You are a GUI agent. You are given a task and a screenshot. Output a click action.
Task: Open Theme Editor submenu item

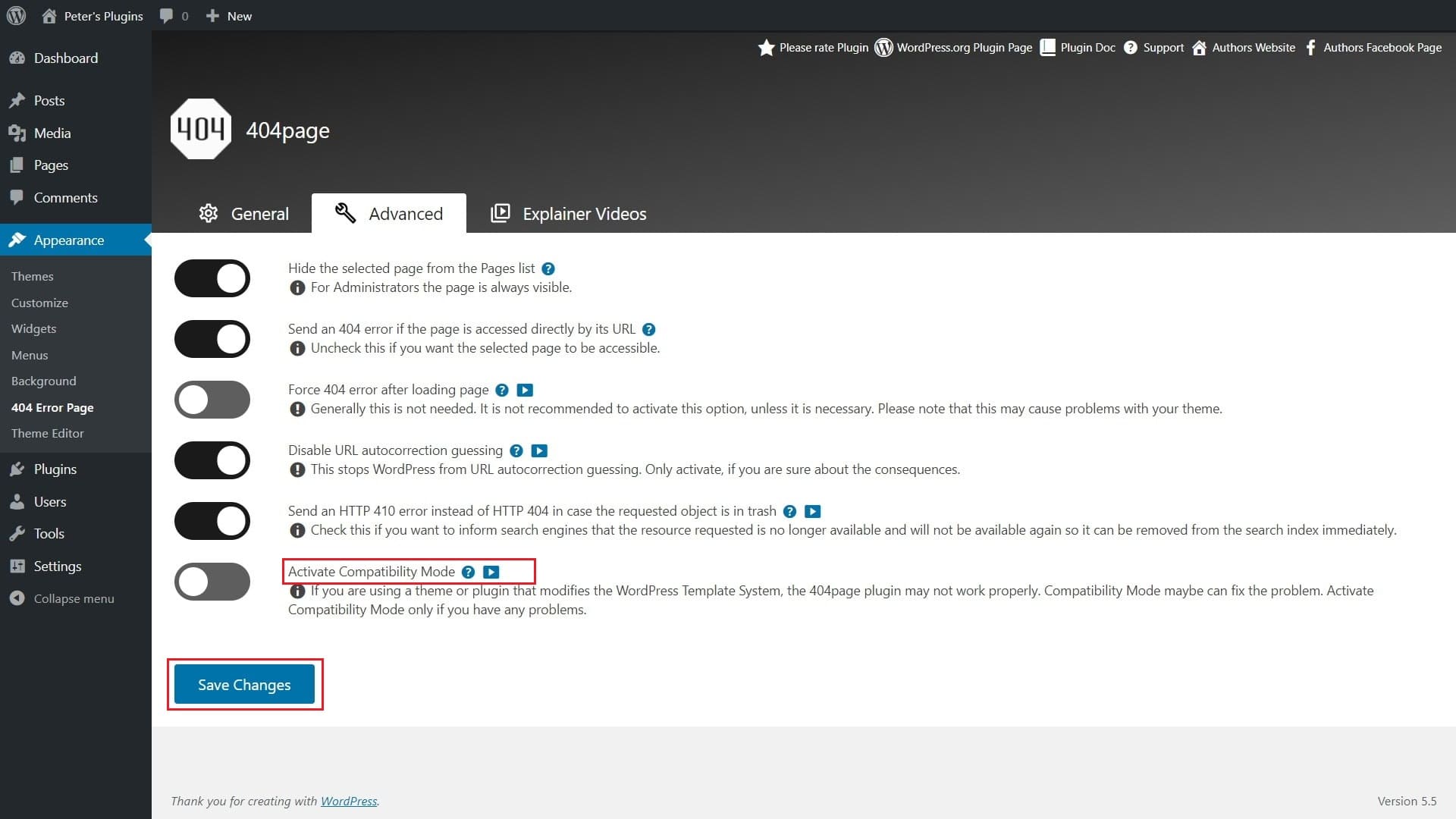(x=48, y=434)
